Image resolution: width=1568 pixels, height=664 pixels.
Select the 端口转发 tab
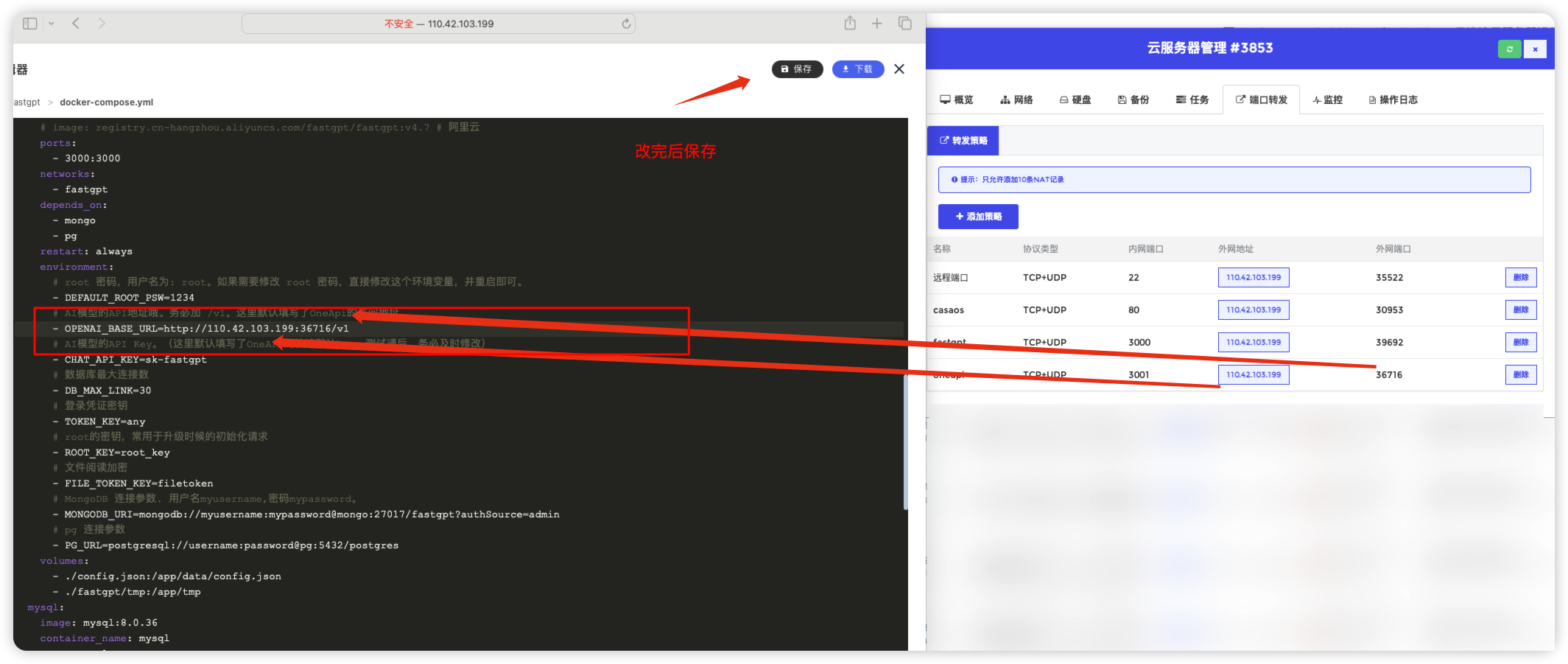tap(1262, 99)
